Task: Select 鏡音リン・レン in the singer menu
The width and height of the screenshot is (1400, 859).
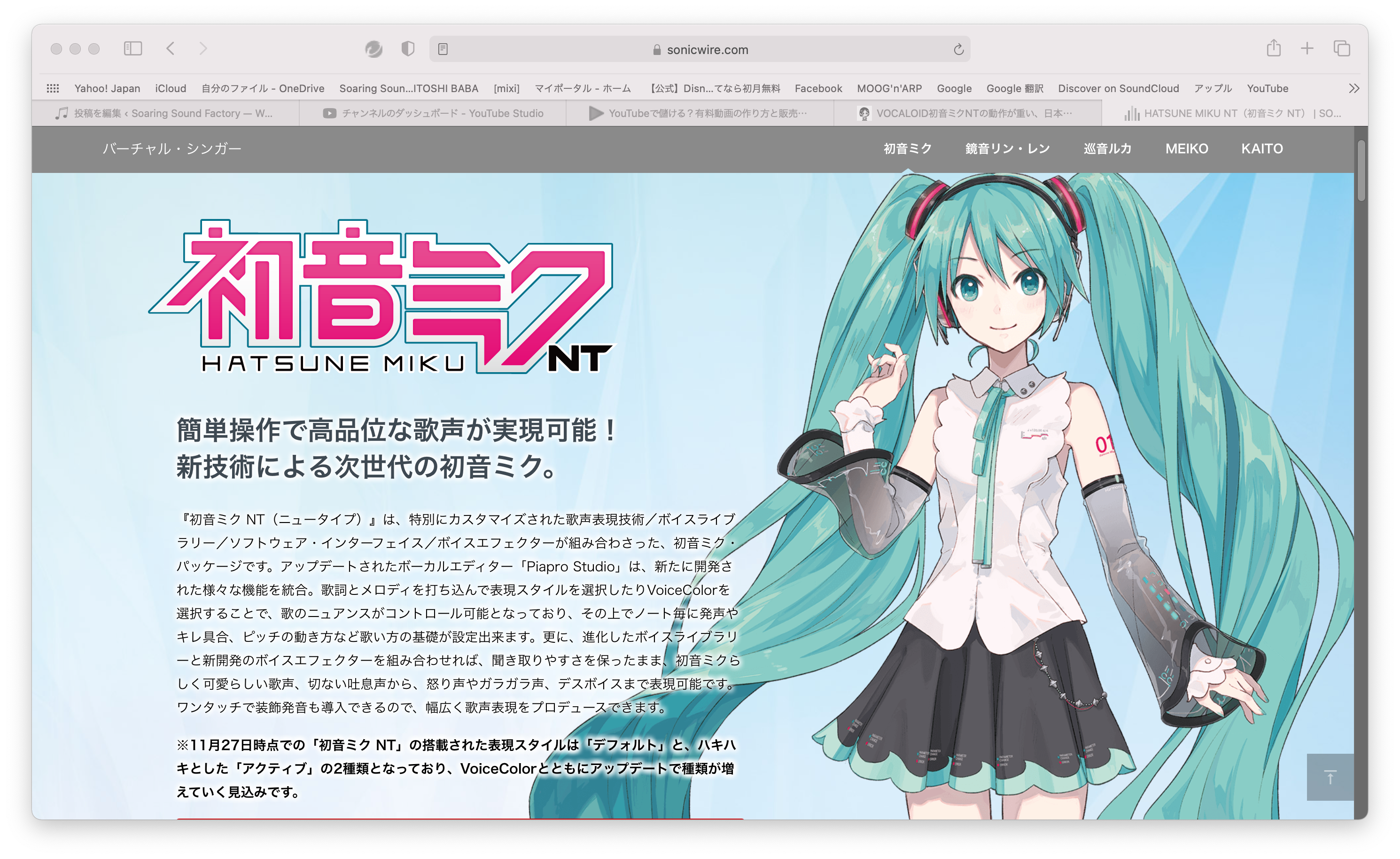Action: (1007, 148)
